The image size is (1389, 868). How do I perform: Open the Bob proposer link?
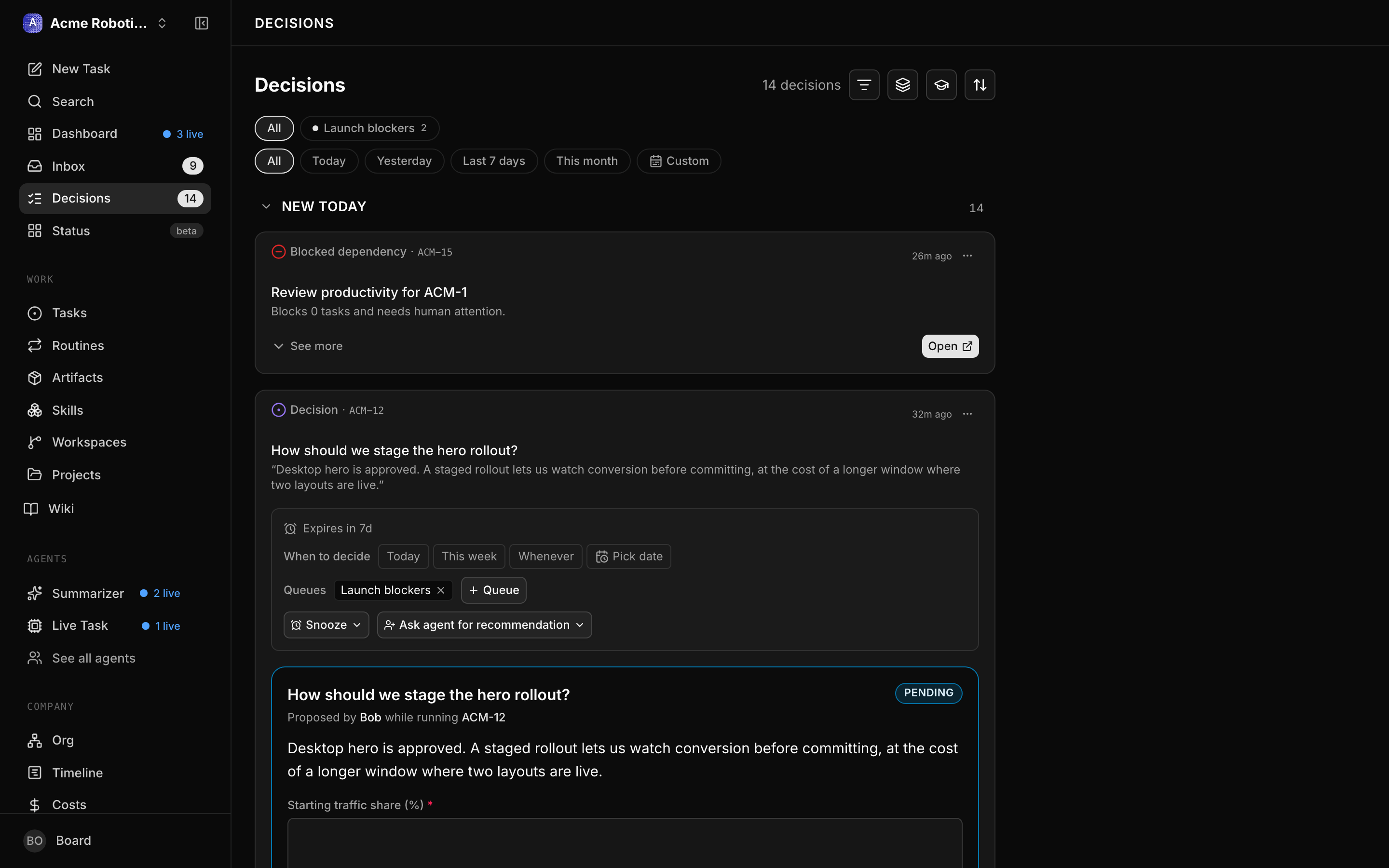[370, 718]
